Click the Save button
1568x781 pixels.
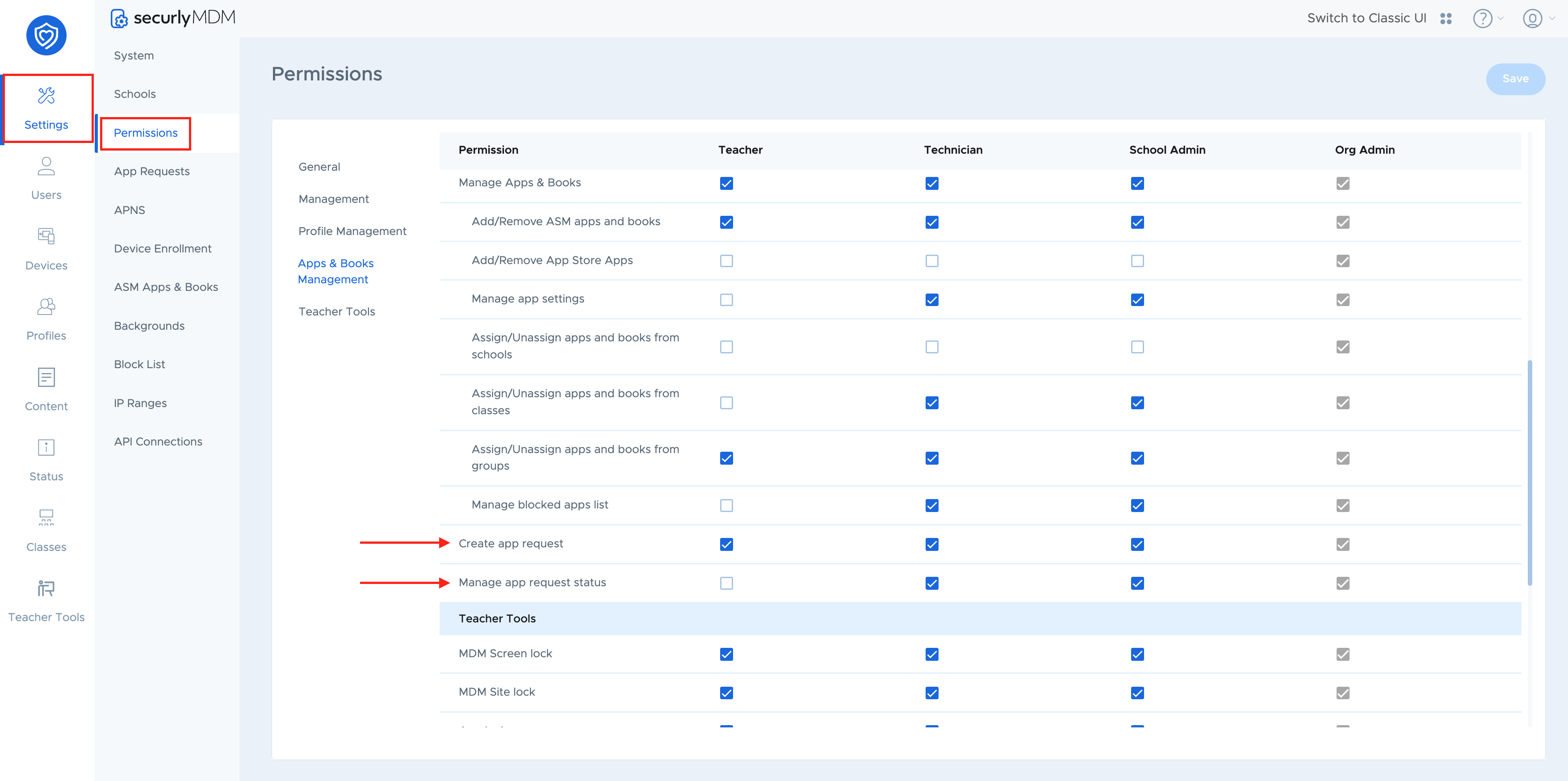pyautogui.click(x=1516, y=79)
